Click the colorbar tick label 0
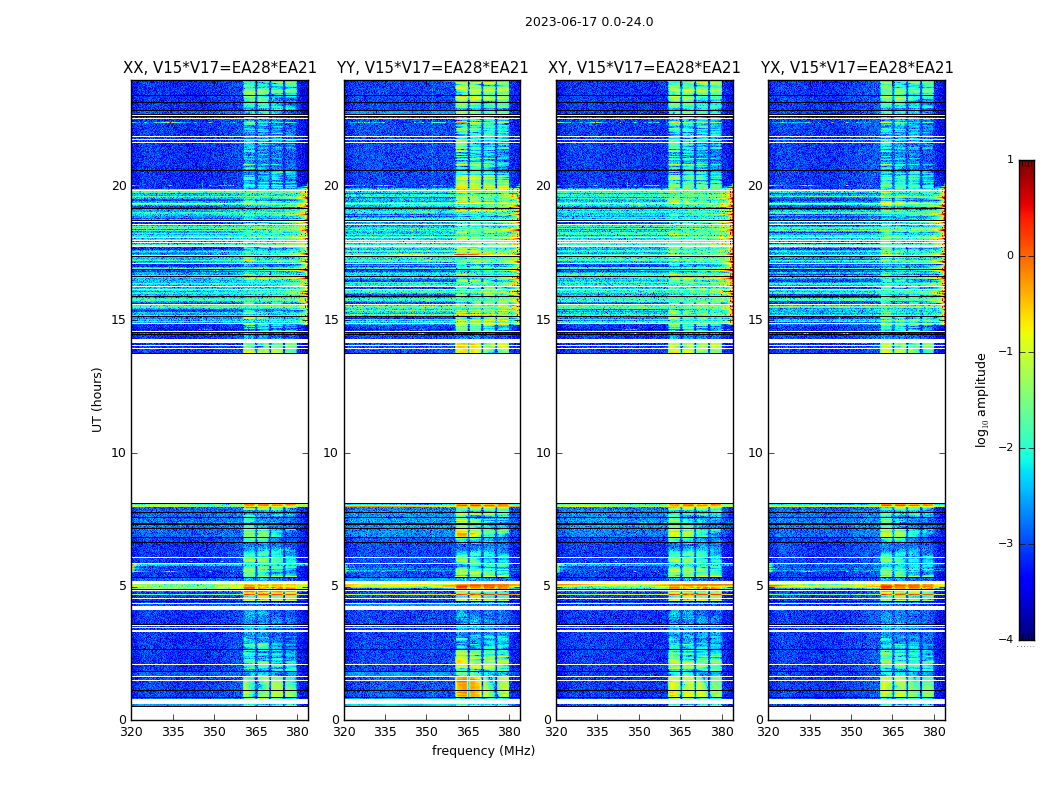Screen dimensions: 1050x800 tap(1010, 256)
